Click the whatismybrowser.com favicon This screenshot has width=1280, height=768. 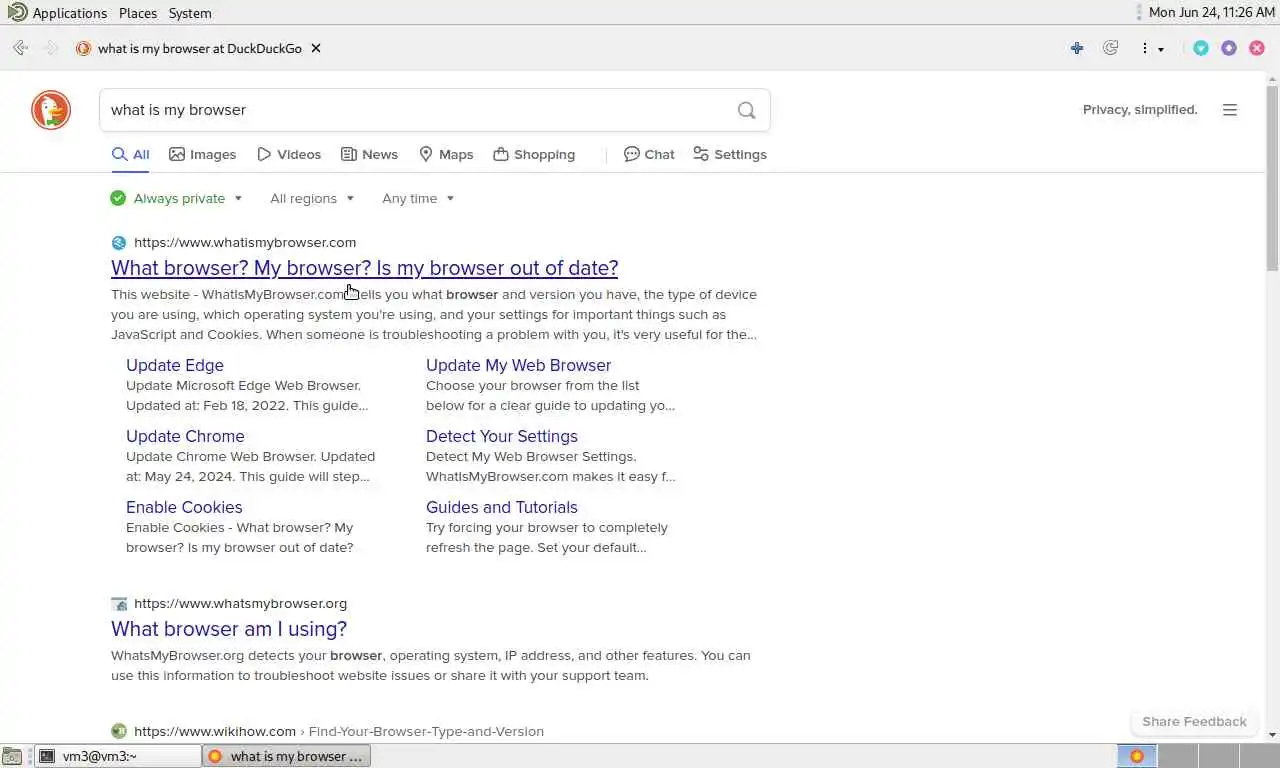coord(119,242)
